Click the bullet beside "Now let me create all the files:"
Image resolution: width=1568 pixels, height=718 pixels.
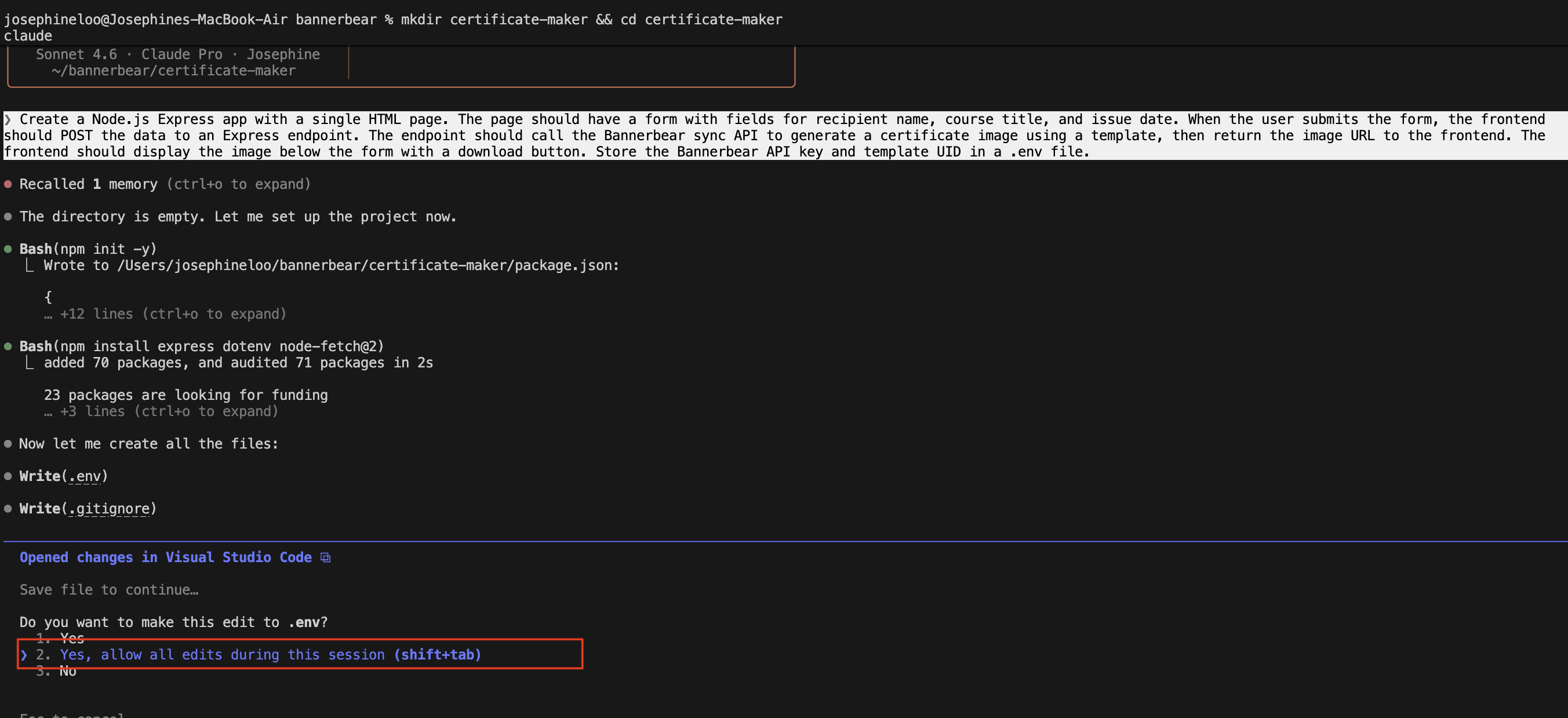point(8,443)
